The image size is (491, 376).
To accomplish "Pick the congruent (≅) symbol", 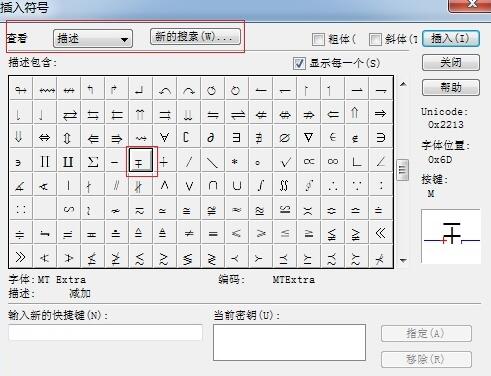I will tap(189, 209).
